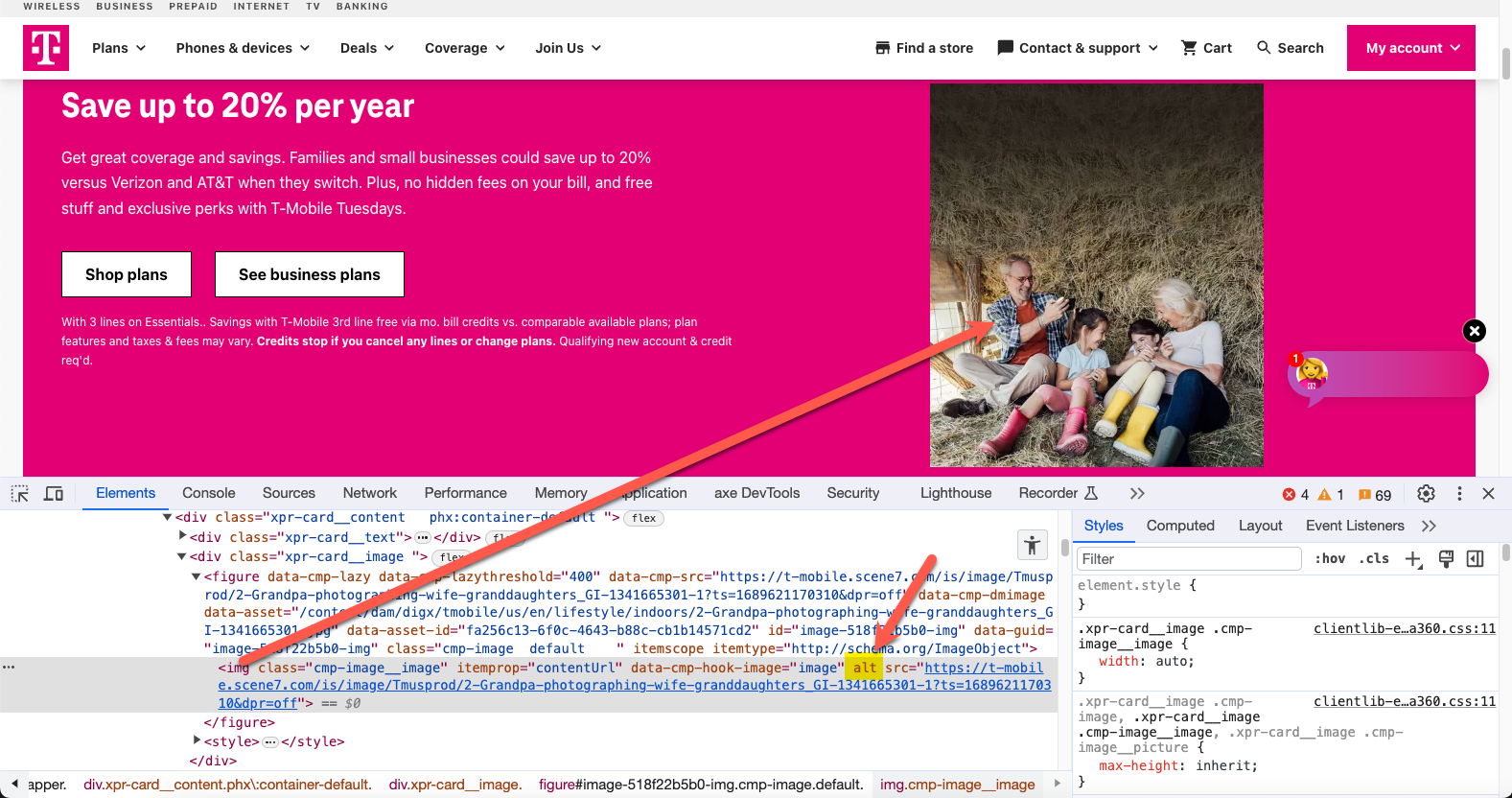Switch to the Elements tab

[126, 493]
